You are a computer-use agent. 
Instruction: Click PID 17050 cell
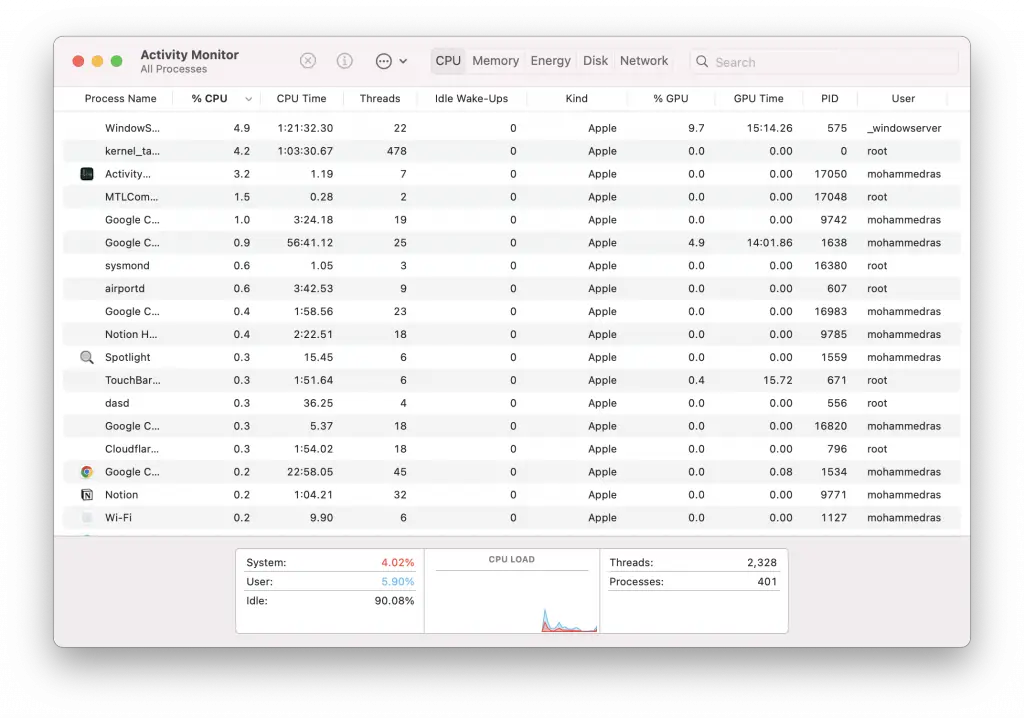[830, 174]
